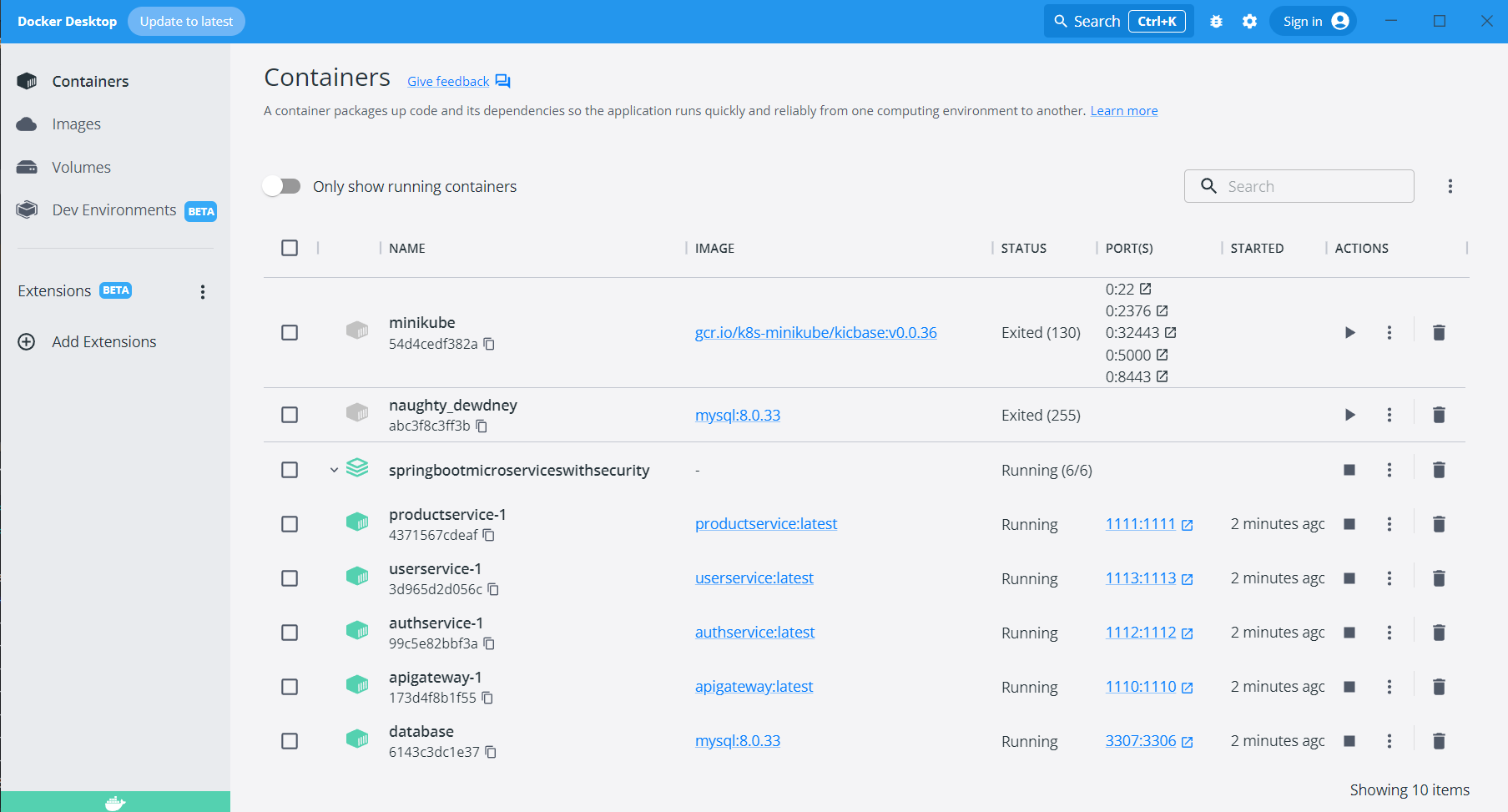The image size is (1508, 812).
Task: Copy database container ID 6143c3dc1e37
Action: click(x=491, y=752)
